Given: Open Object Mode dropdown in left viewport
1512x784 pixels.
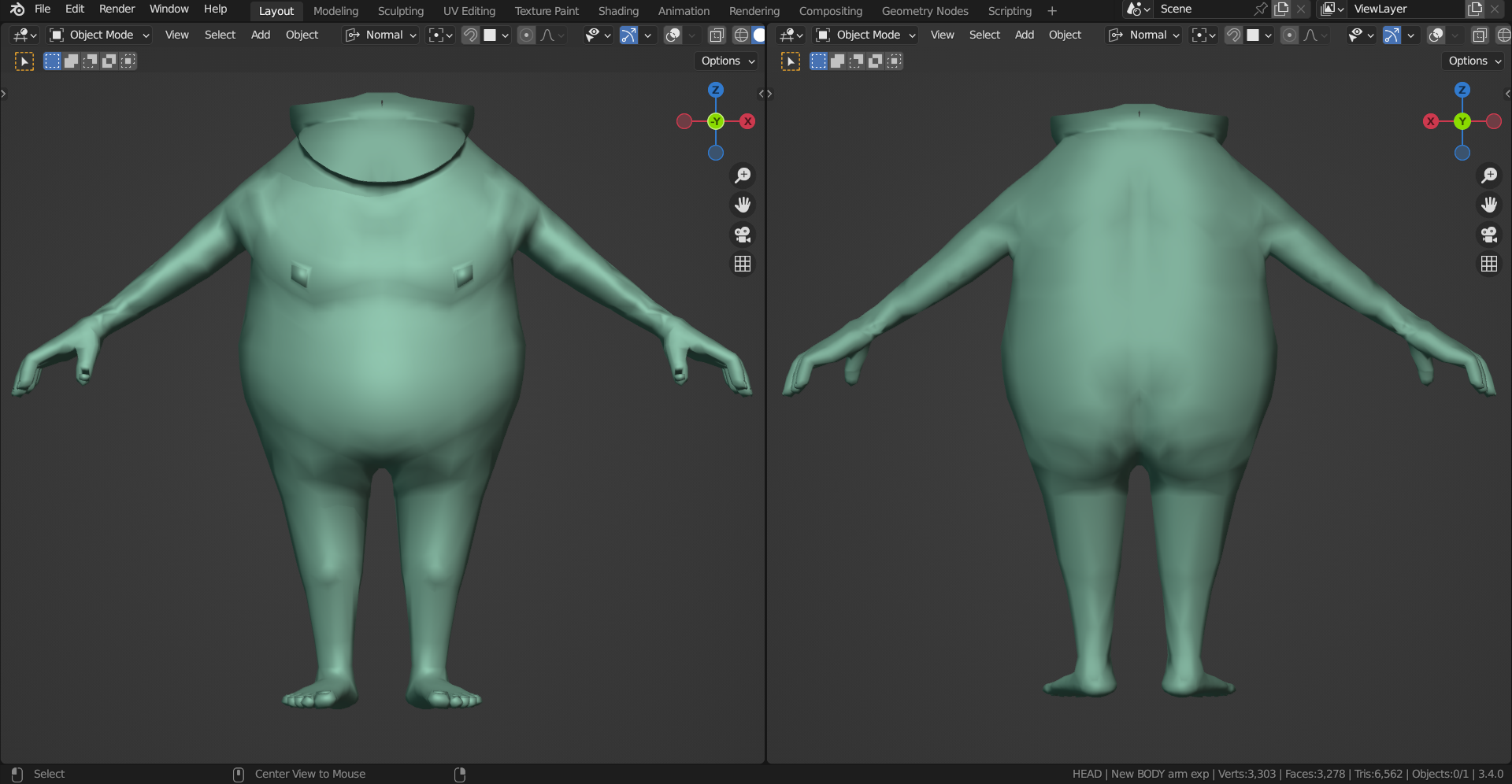Looking at the screenshot, I should pos(99,35).
